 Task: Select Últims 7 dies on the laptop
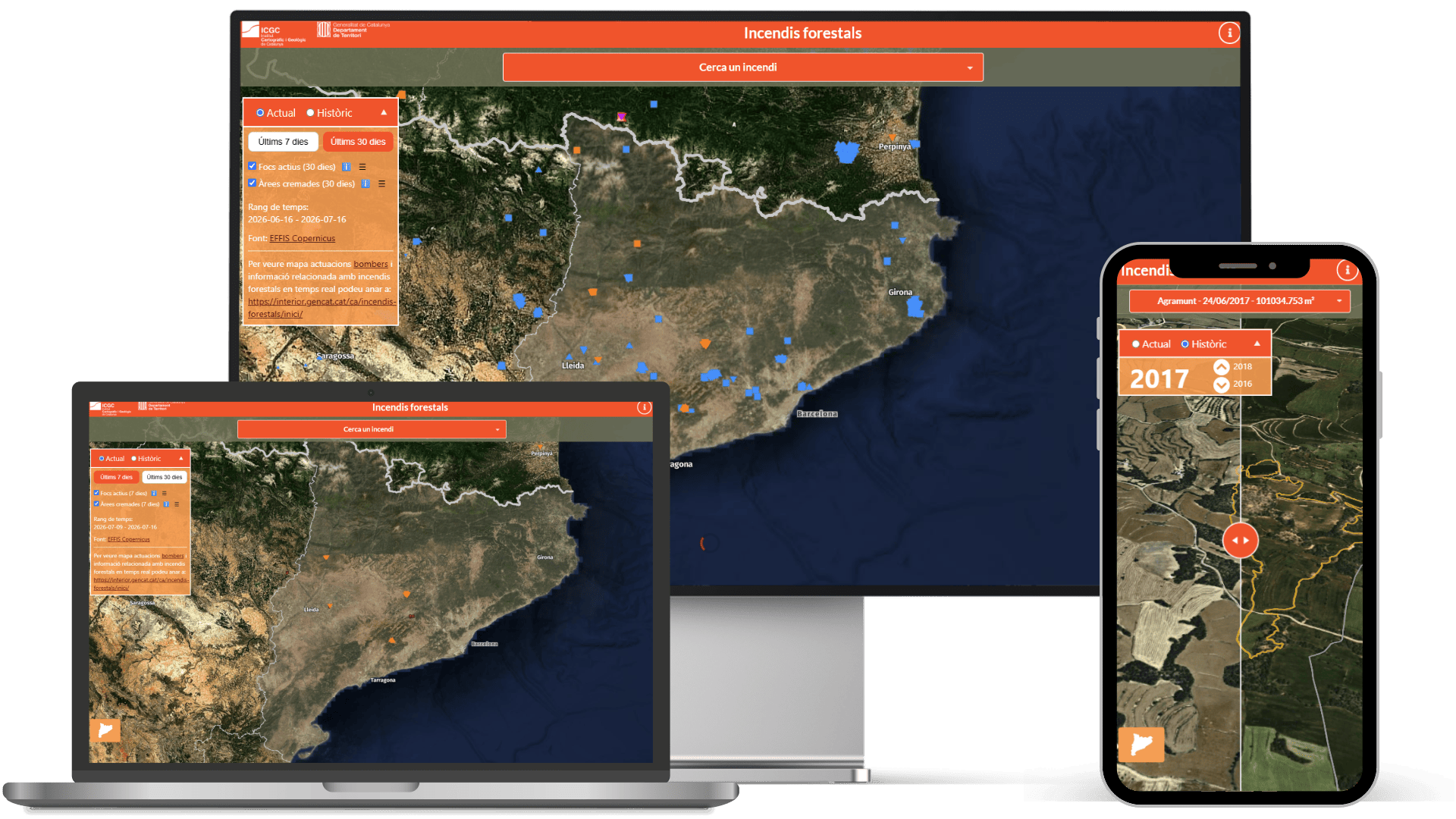[117, 478]
